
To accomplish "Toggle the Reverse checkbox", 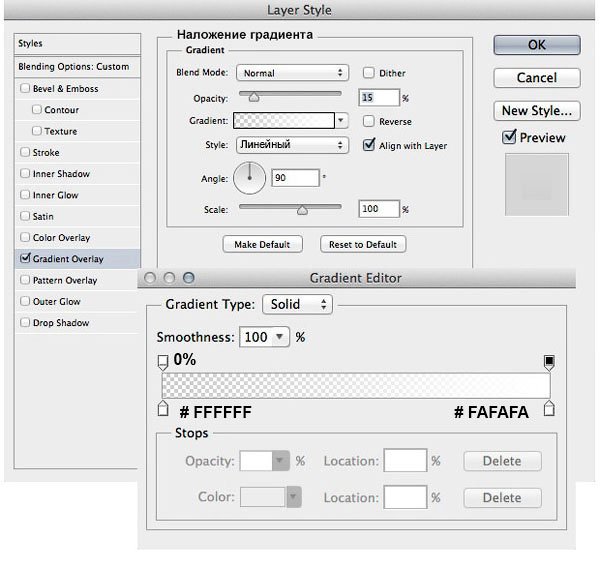I will 368,121.
